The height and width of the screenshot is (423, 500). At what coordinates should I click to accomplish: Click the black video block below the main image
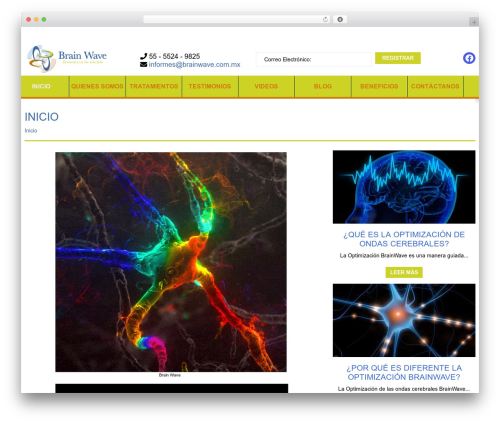[172, 388]
